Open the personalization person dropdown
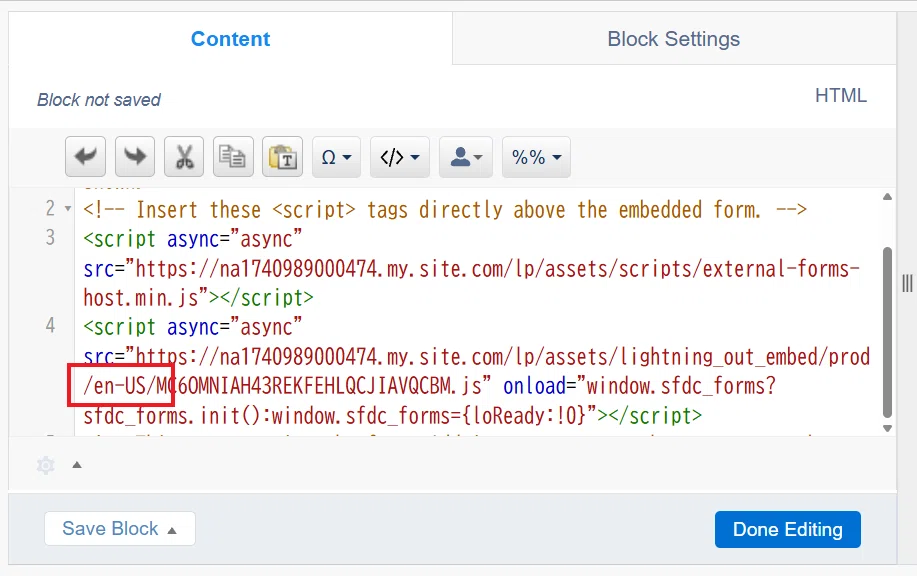Viewport: 917px width, 576px height. (466, 157)
